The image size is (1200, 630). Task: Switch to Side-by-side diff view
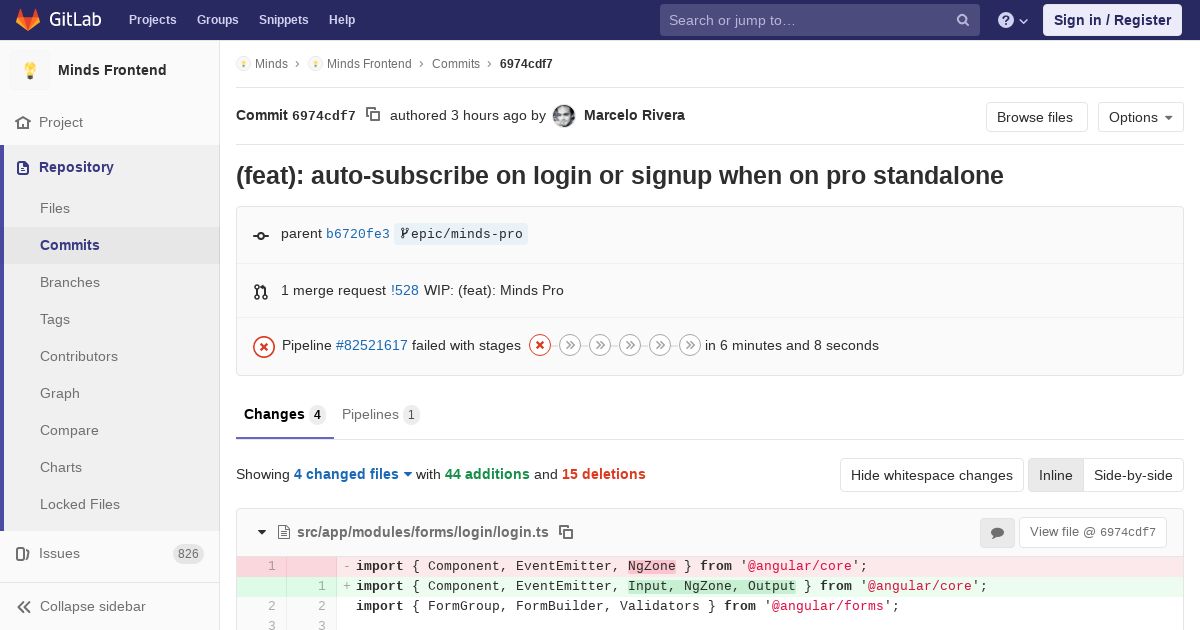pos(1133,475)
